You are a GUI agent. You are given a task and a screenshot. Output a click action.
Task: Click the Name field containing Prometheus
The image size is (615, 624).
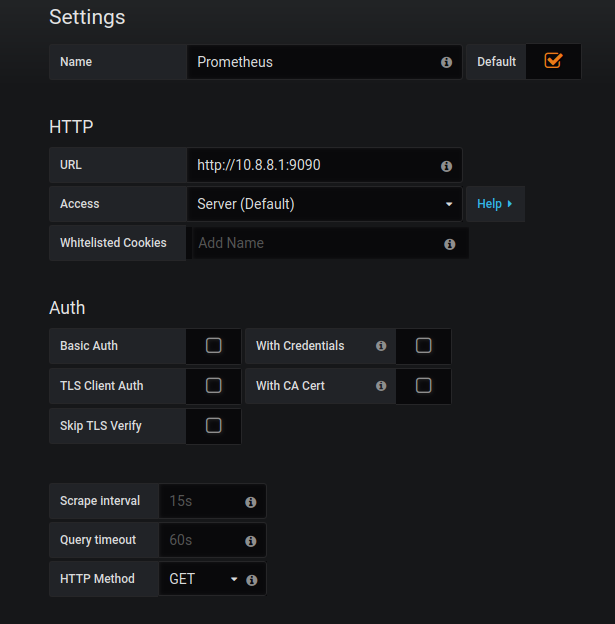click(310, 62)
